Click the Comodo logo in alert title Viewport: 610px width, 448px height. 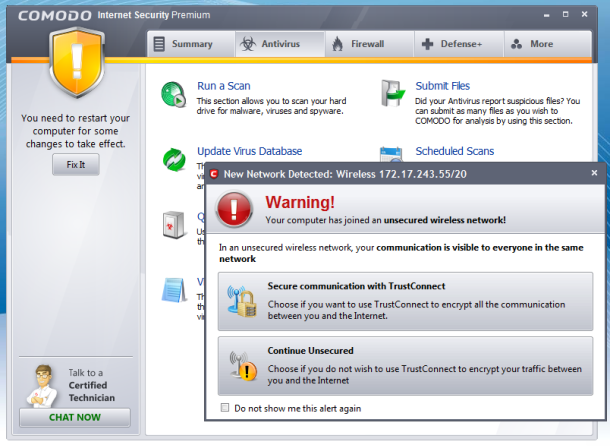pos(214,174)
